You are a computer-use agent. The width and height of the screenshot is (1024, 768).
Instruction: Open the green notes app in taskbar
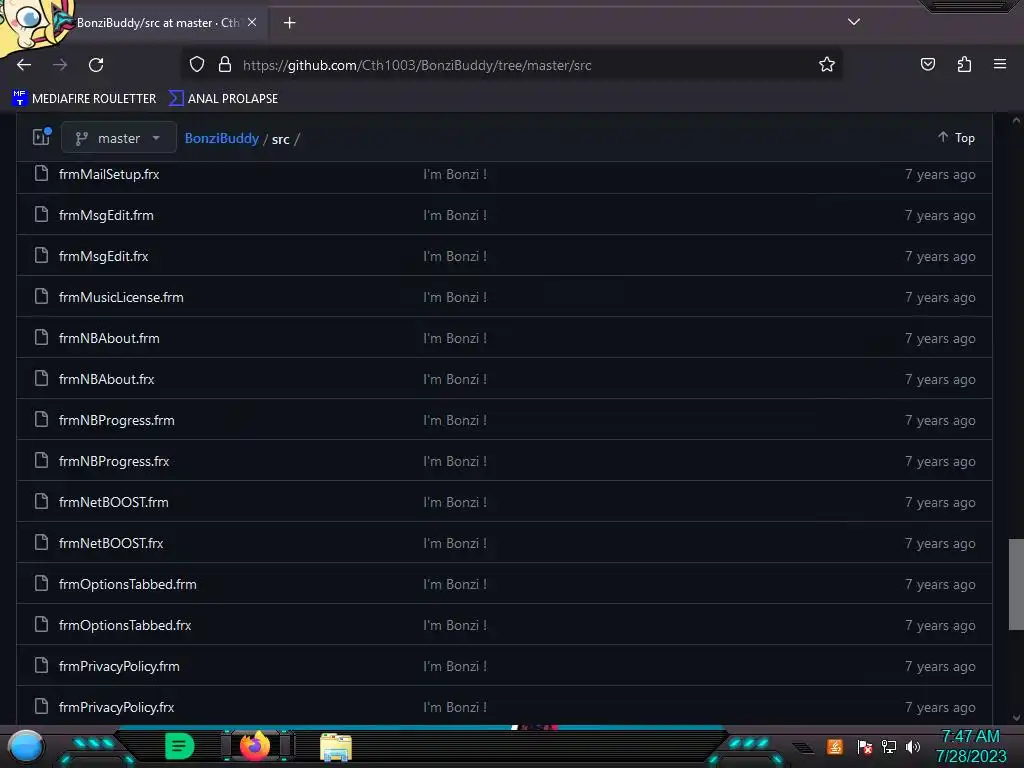pyautogui.click(x=180, y=746)
